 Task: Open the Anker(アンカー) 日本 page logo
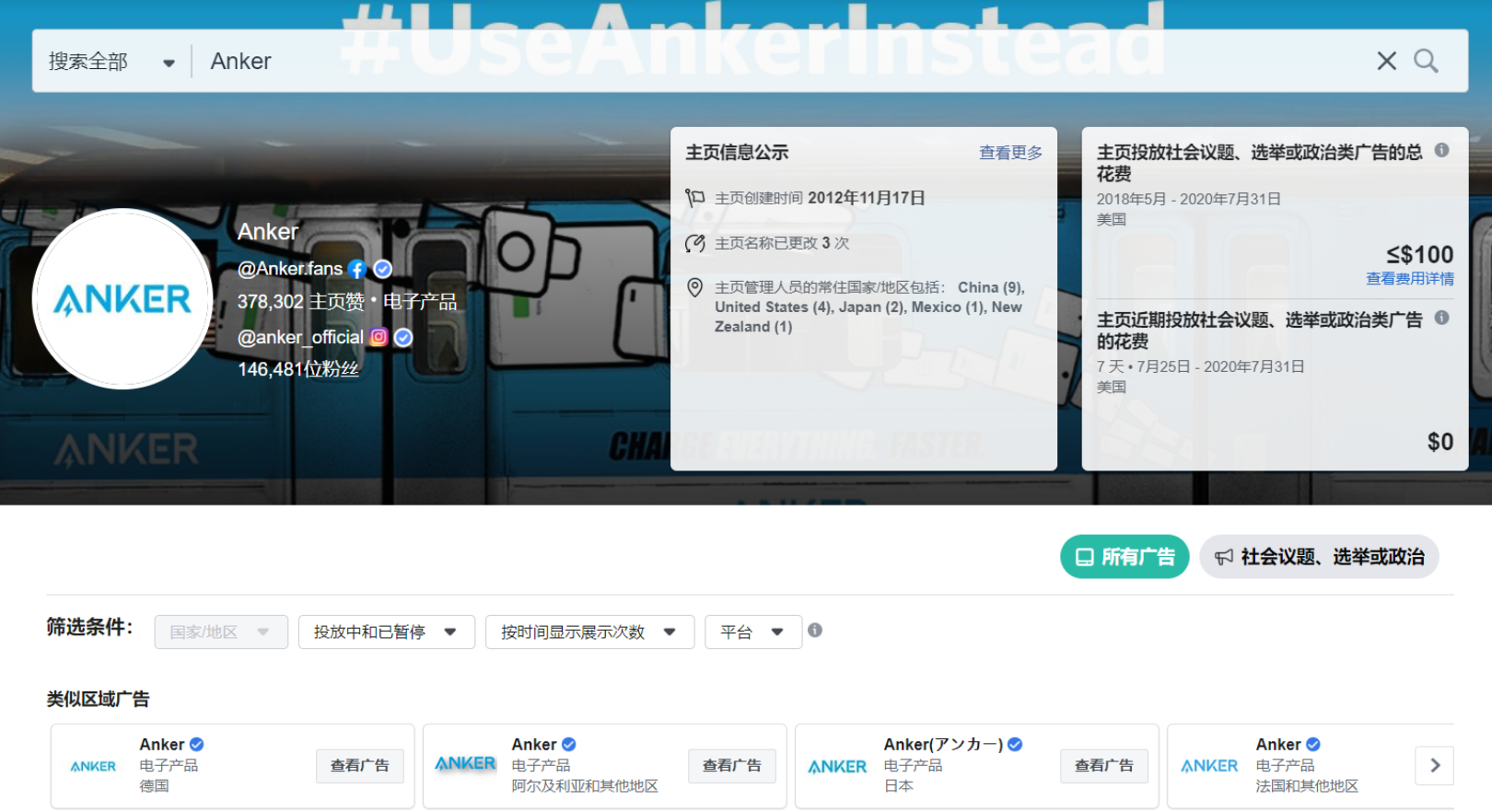[x=837, y=766]
